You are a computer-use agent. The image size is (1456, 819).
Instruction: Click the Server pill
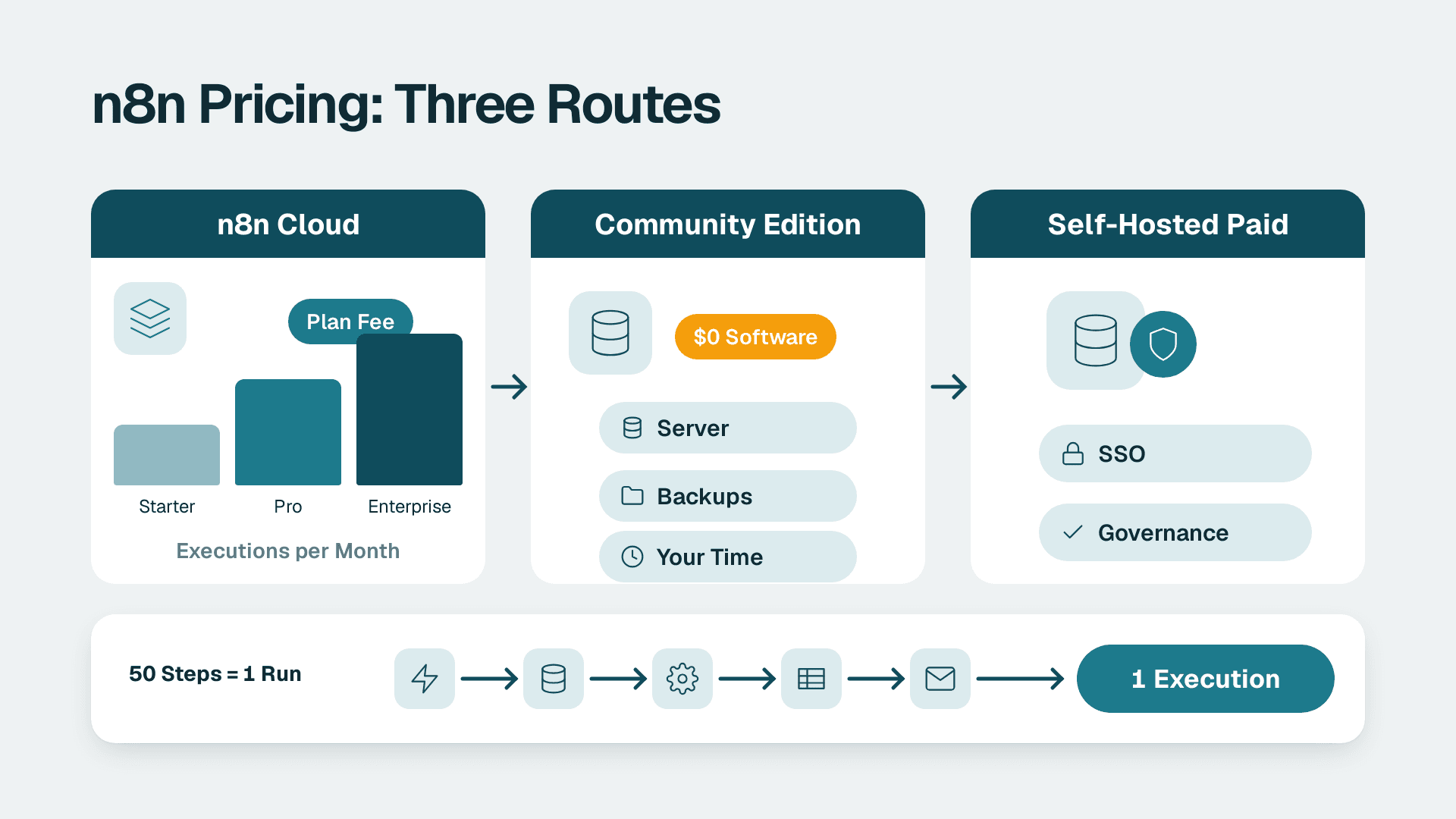[x=728, y=428]
